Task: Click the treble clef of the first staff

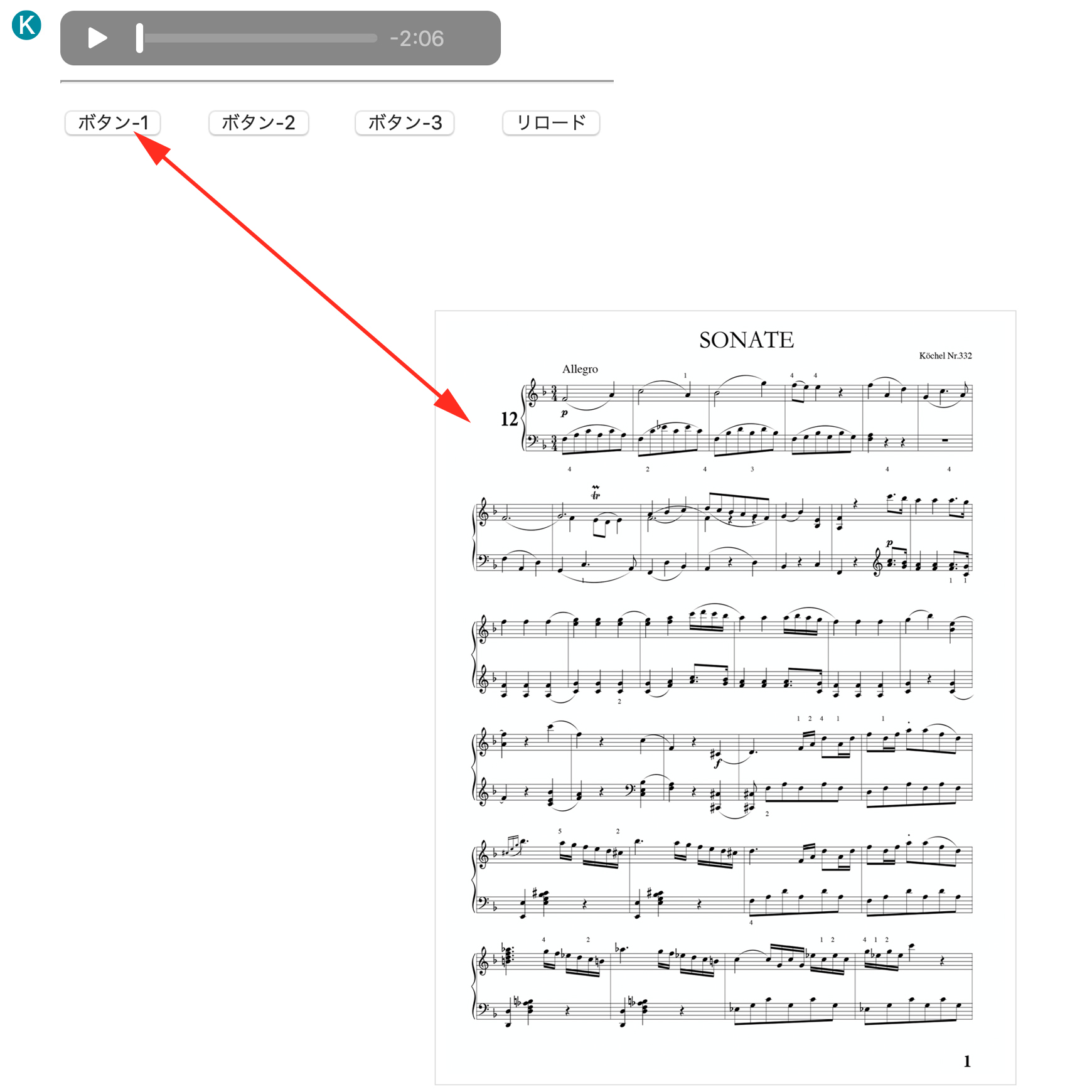Action: click(x=533, y=393)
